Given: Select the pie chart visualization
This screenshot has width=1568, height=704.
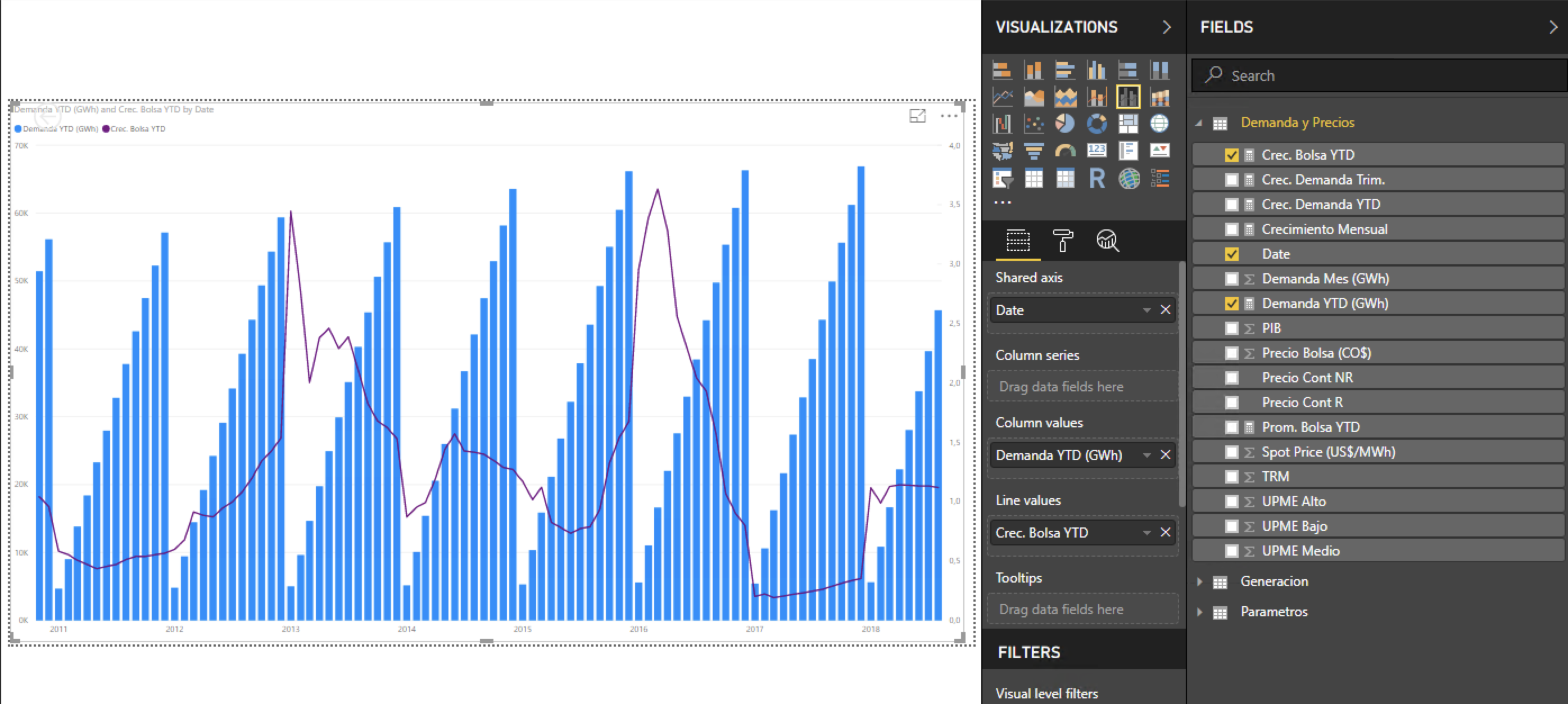Looking at the screenshot, I should coord(1064,124).
